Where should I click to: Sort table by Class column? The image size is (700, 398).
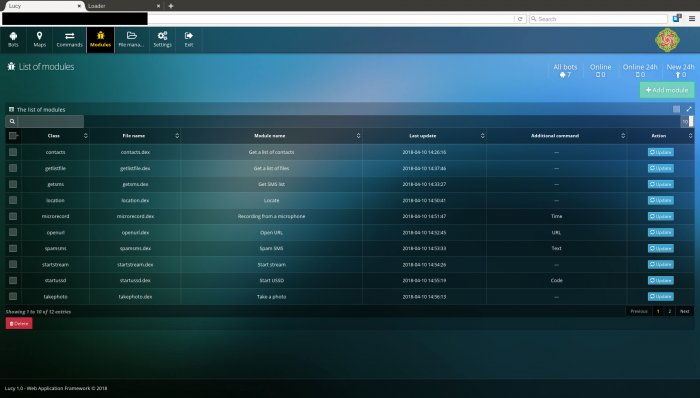click(55, 136)
